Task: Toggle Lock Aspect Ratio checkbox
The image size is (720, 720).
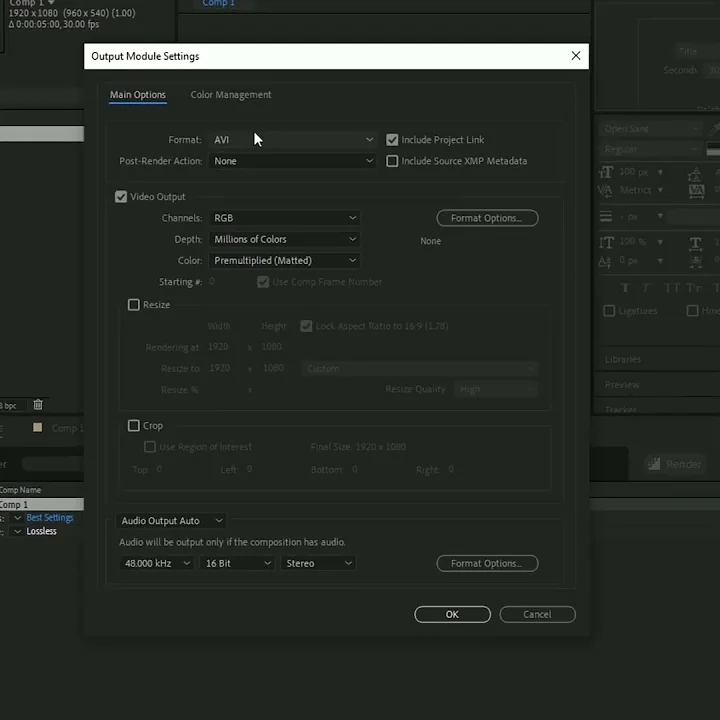Action: click(x=306, y=326)
